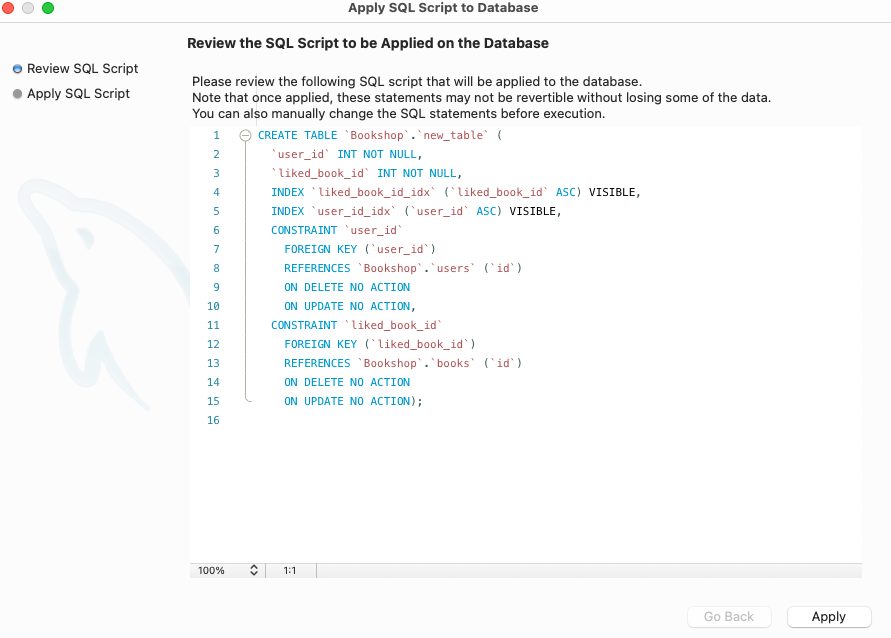Click REFERENCES `Bookshop`.`users` line

[403, 268]
